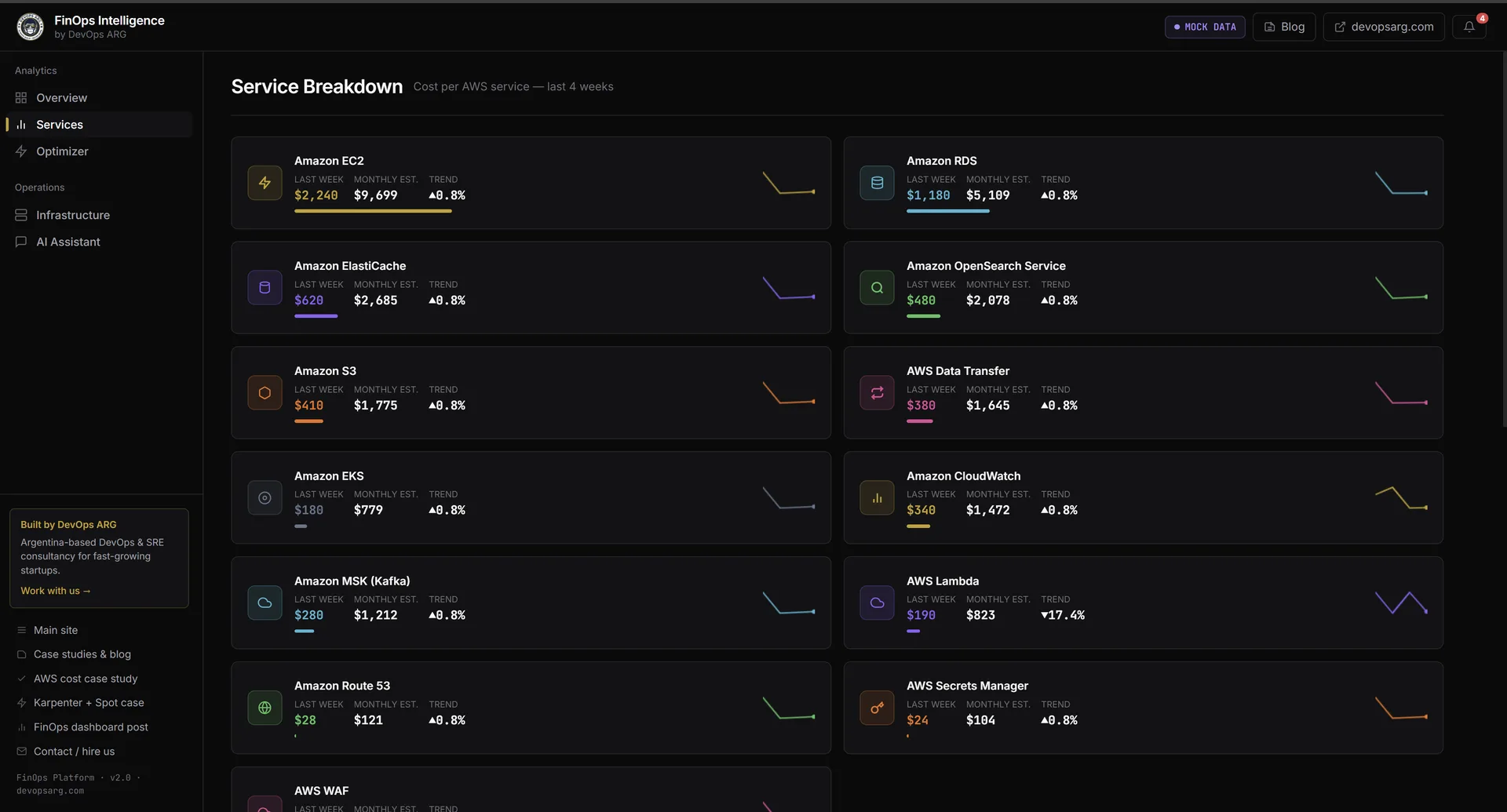
Task: Open the Main site link
Action: click(x=56, y=630)
